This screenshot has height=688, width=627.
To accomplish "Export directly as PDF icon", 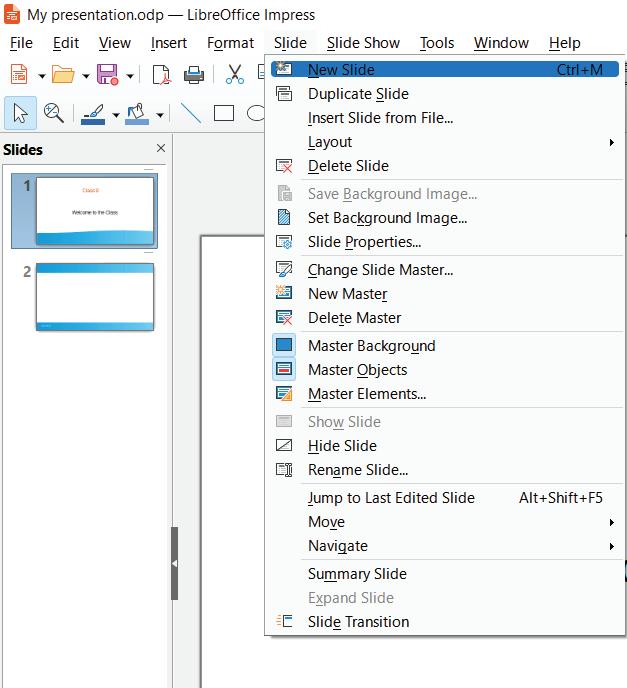I will pyautogui.click(x=161, y=75).
